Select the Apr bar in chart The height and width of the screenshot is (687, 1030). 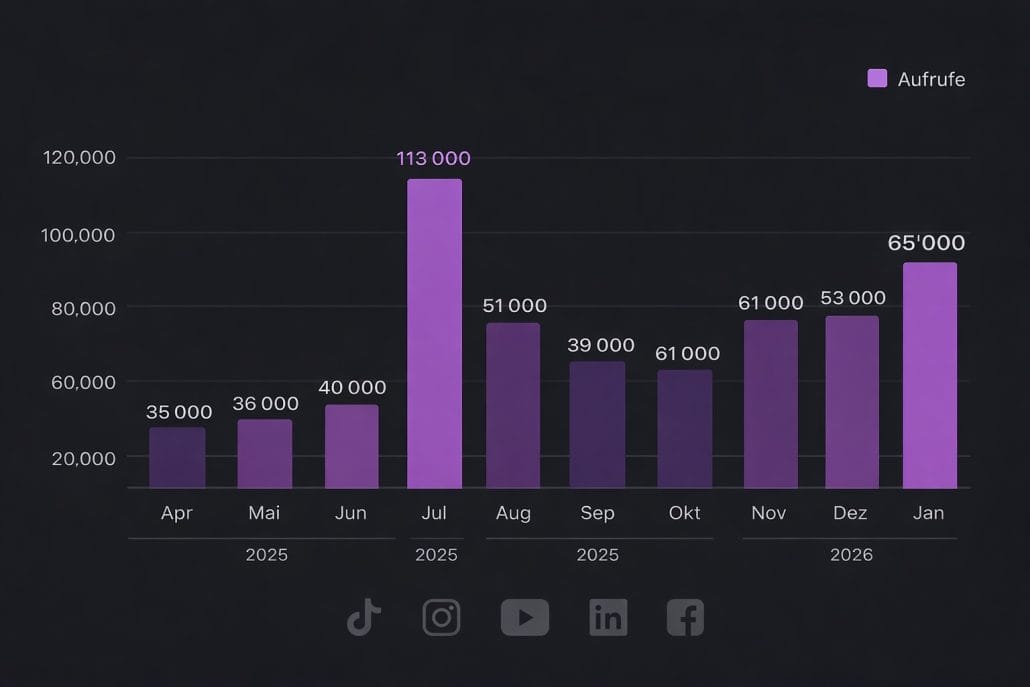point(177,457)
